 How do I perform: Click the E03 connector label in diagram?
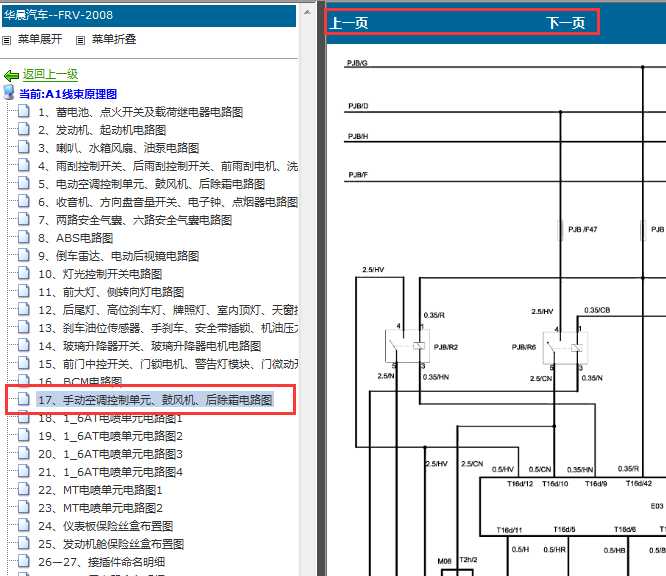657,506
